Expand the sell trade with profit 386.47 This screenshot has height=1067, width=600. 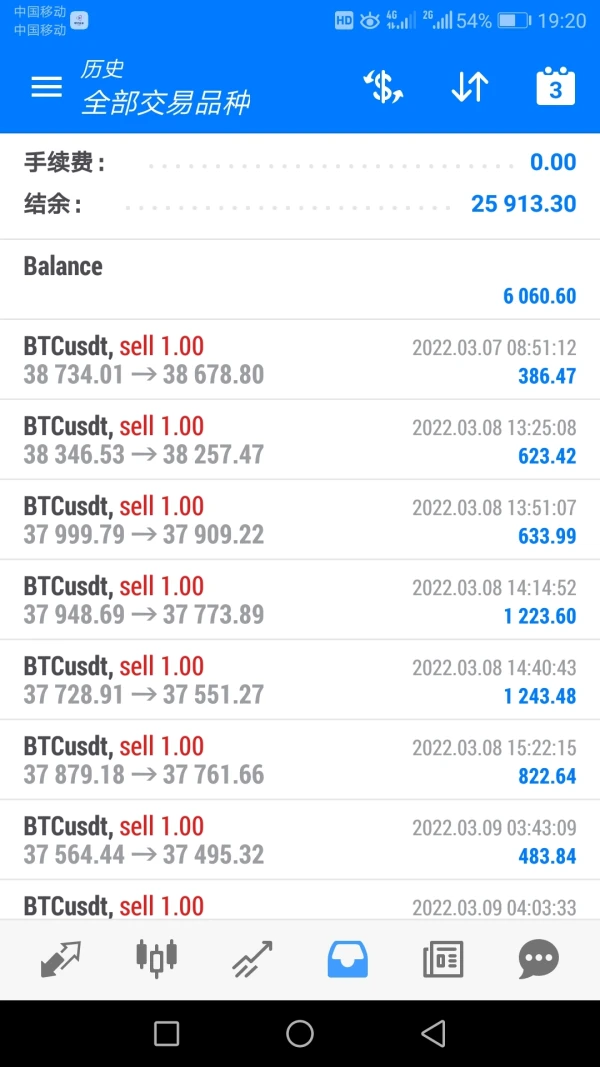(x=300, y=360)
